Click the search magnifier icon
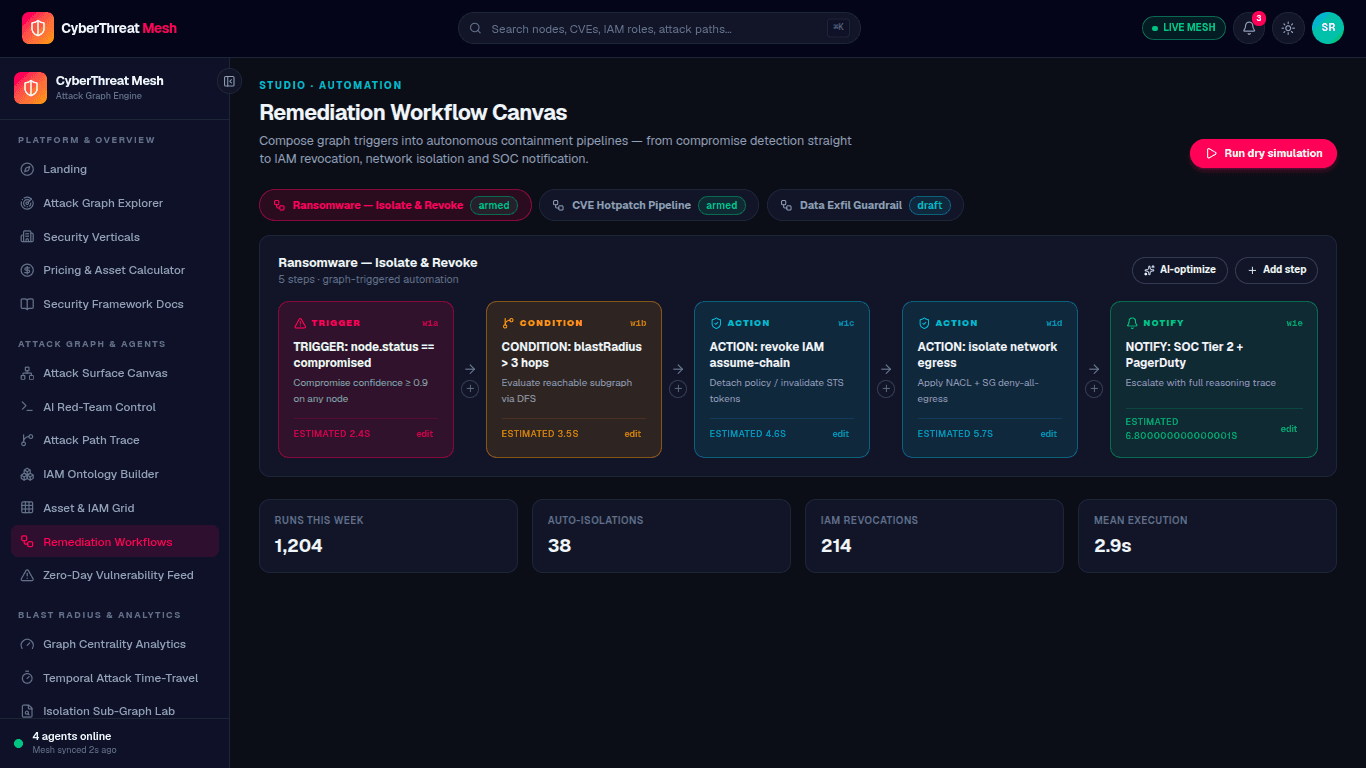The height and width of the screenshot is (768, 1366). tap(475, 29)
